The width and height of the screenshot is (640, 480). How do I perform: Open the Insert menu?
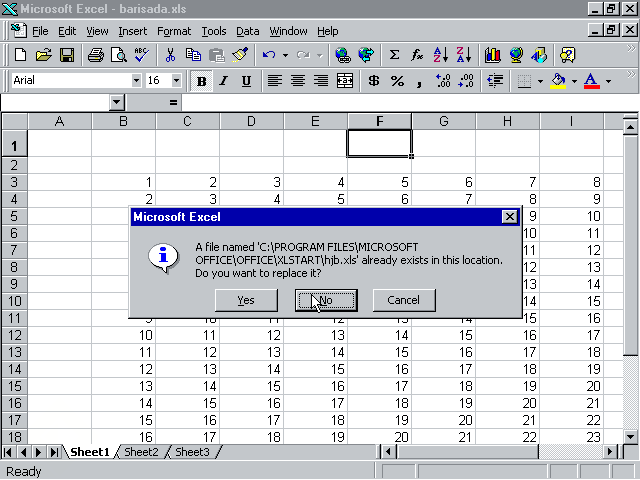[x=133, y=31]
